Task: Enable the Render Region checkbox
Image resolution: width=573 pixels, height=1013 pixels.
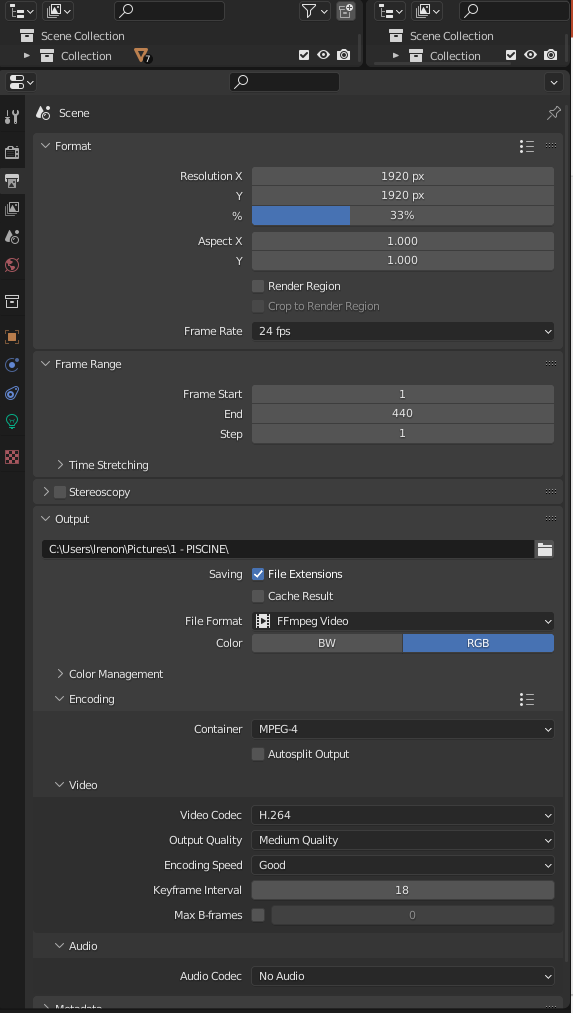Action: point(258,286)
